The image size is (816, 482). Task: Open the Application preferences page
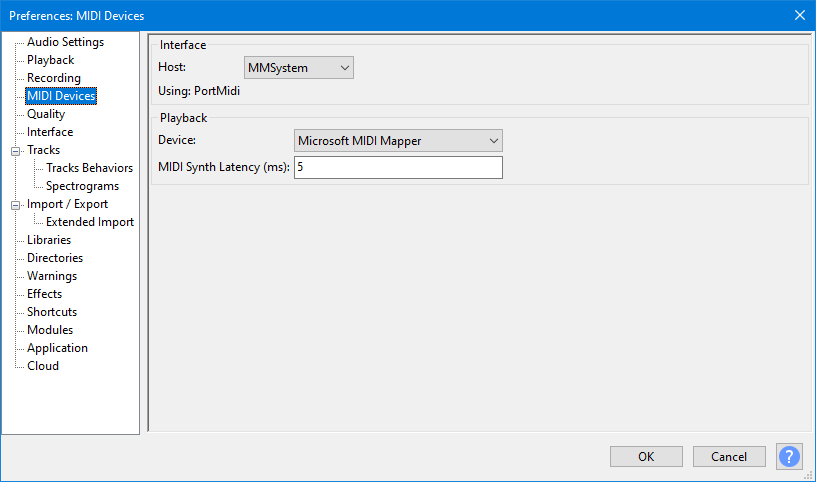(57, 348)
